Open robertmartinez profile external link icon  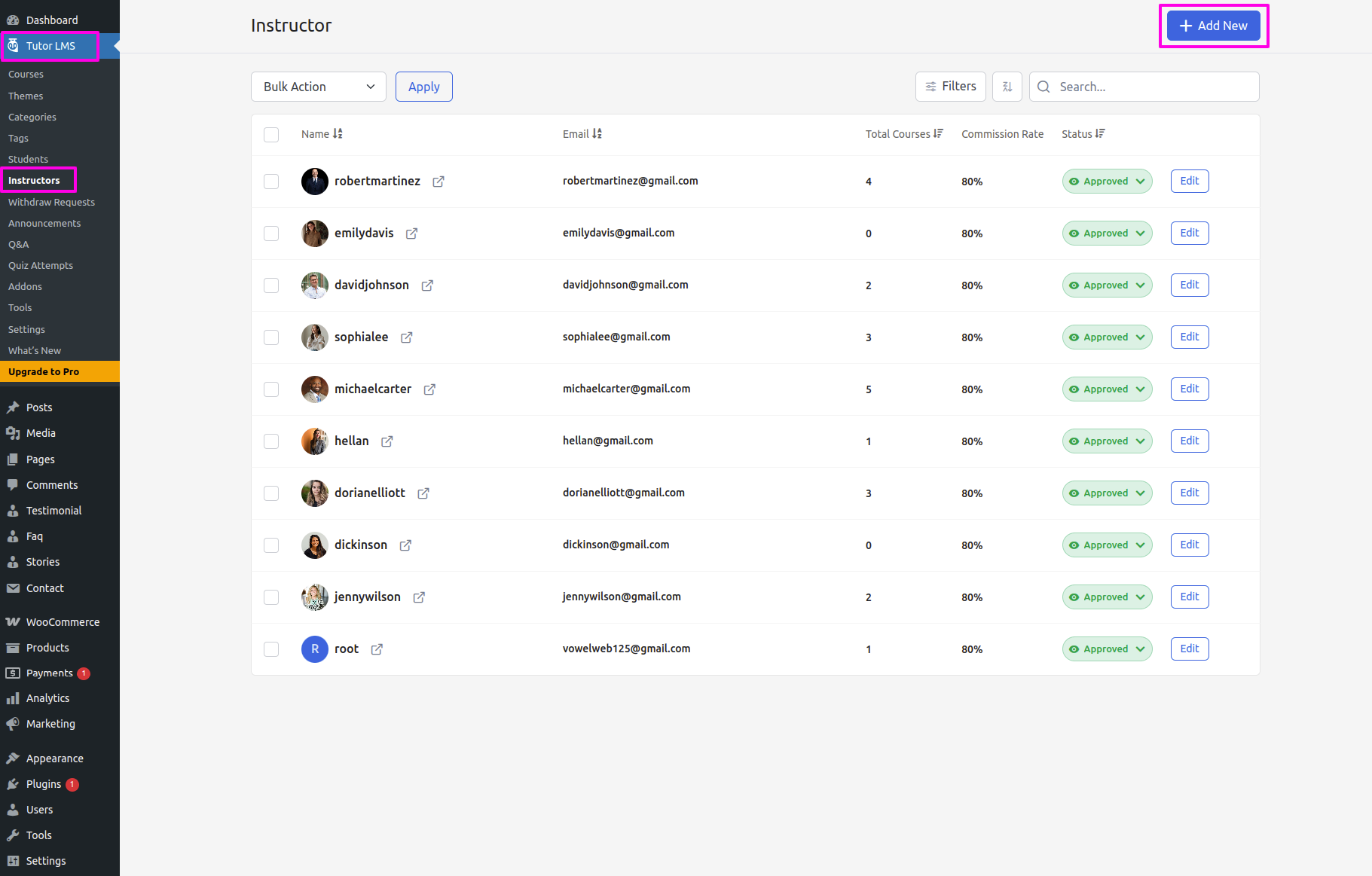coord(438,182)
